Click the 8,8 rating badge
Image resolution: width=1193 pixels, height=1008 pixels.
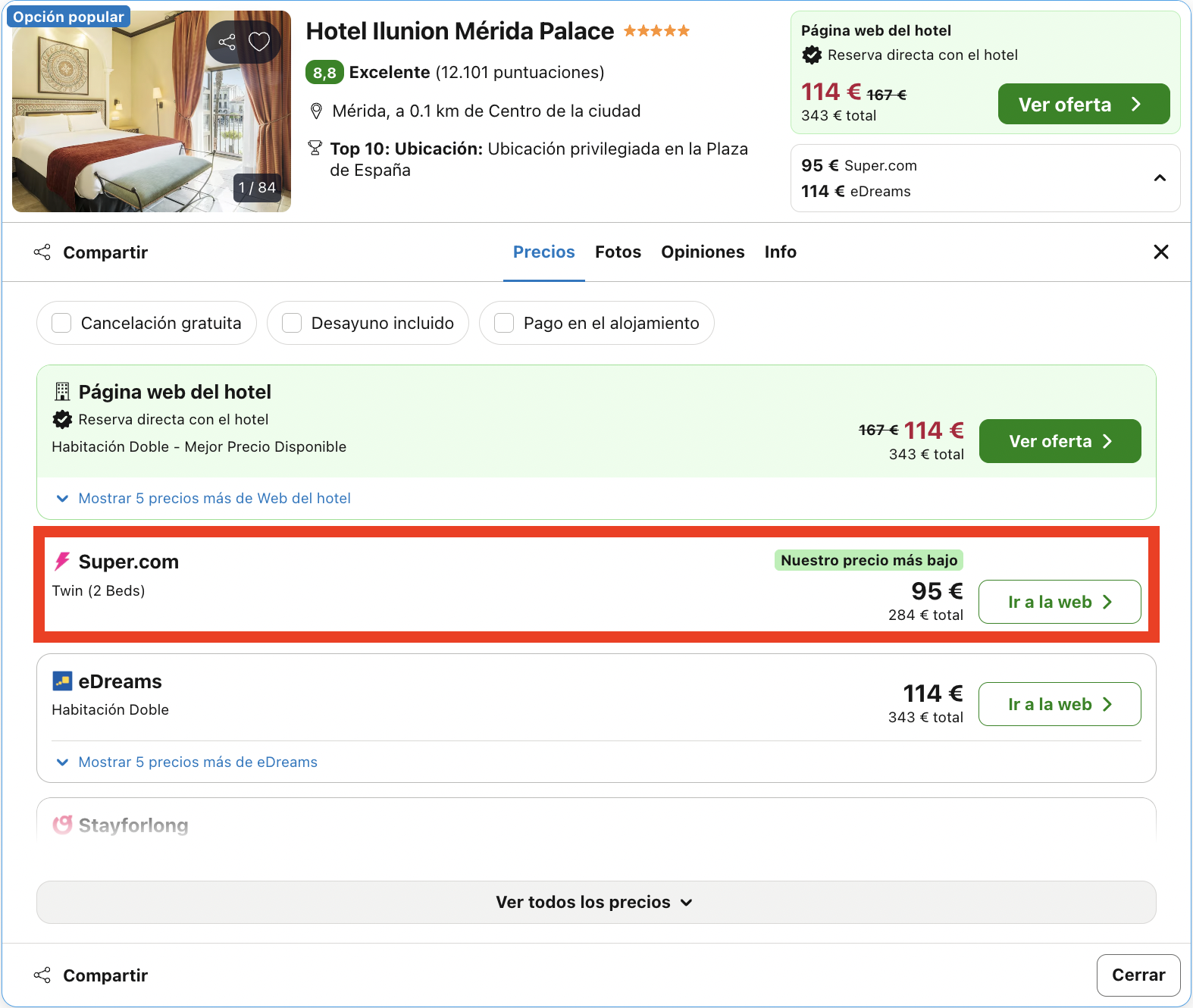(x=324, y=73)
